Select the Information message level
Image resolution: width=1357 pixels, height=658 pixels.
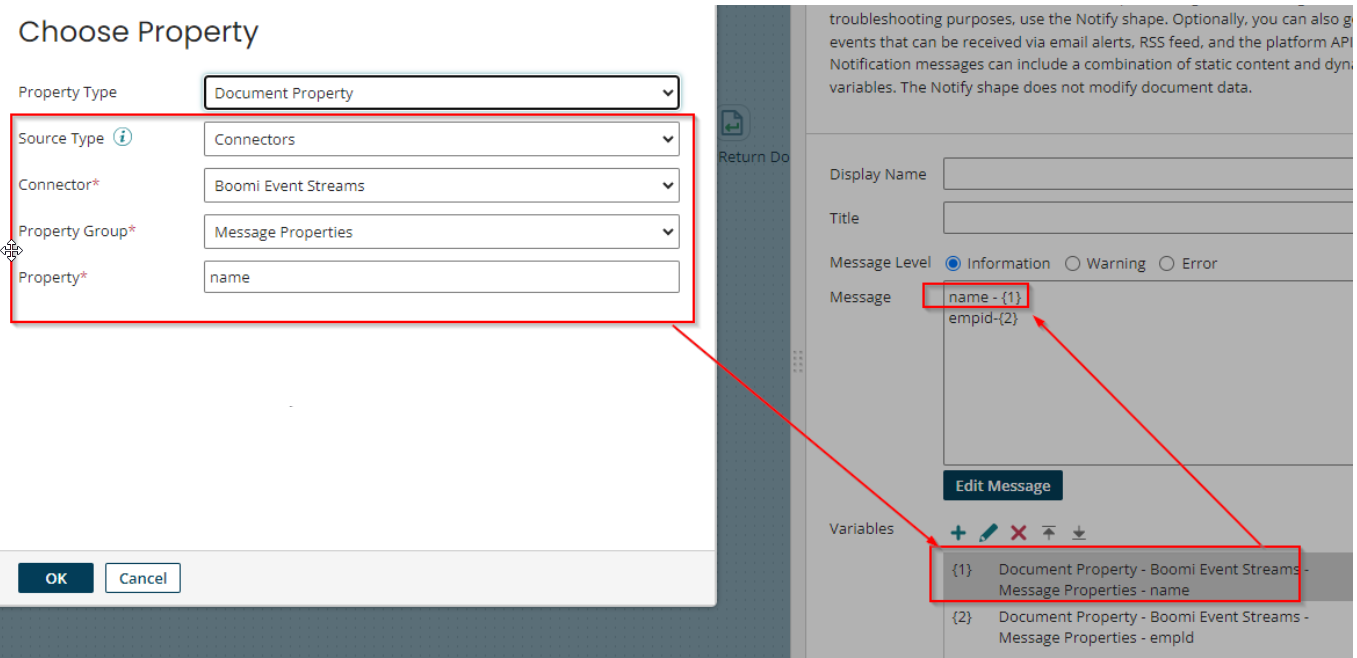coord(953,264)
